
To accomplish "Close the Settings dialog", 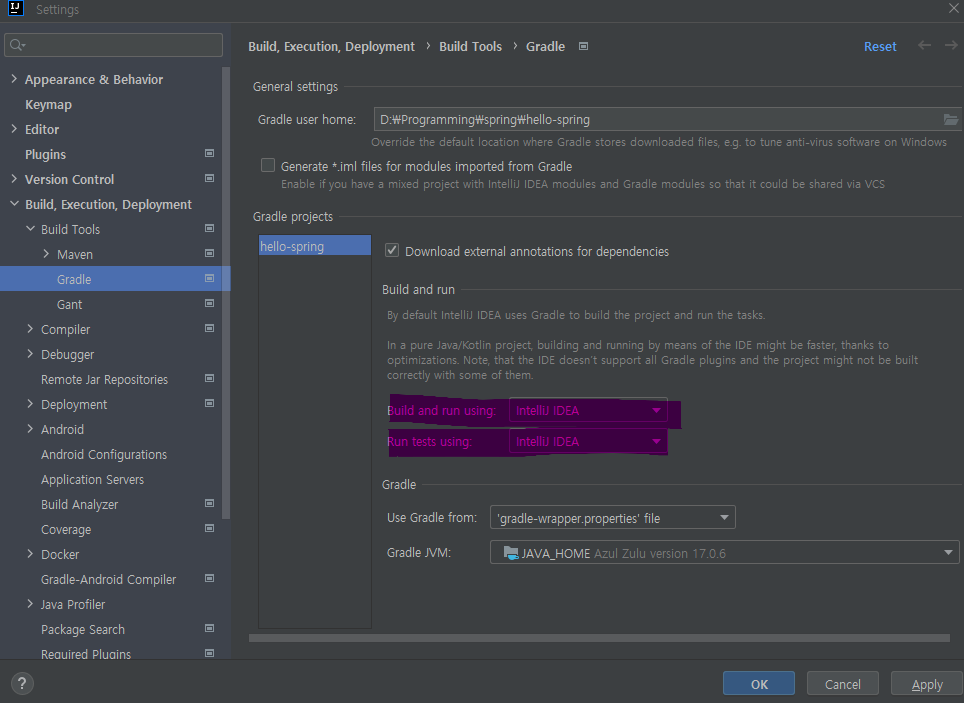I will [x=953, y=9].
